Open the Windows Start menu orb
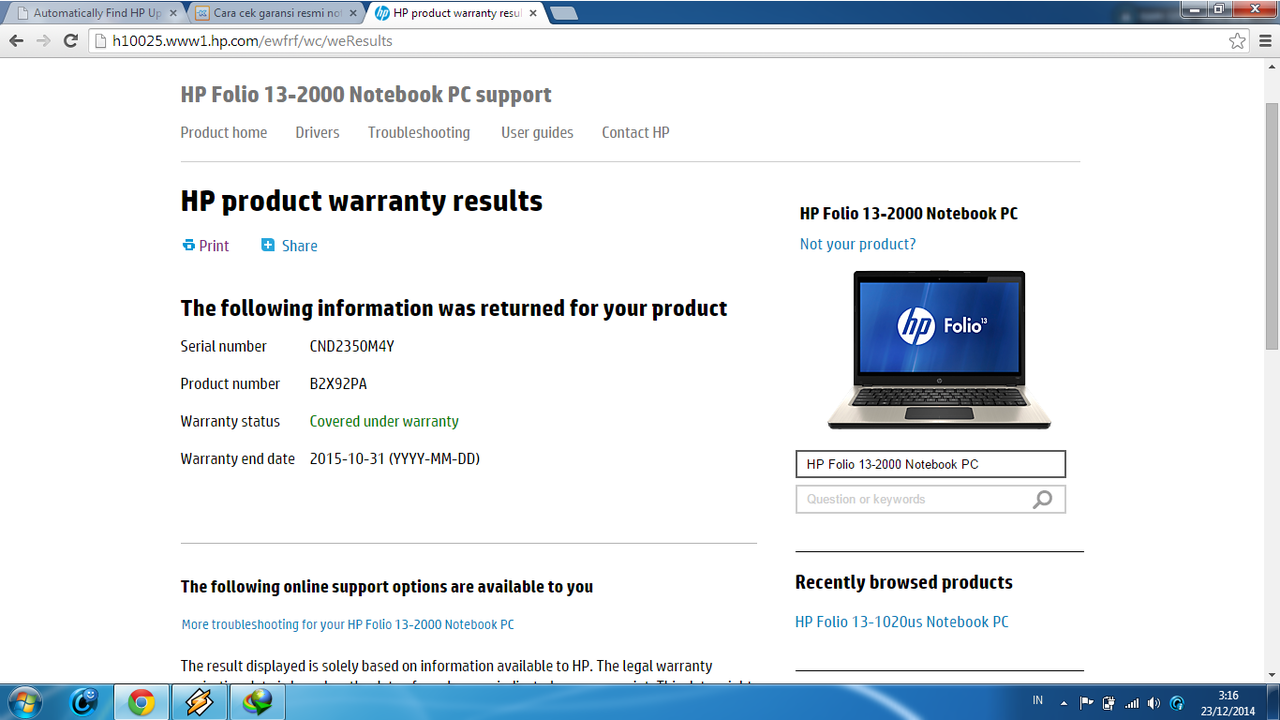Viewport: 1280px width, 720px height. 24,702
